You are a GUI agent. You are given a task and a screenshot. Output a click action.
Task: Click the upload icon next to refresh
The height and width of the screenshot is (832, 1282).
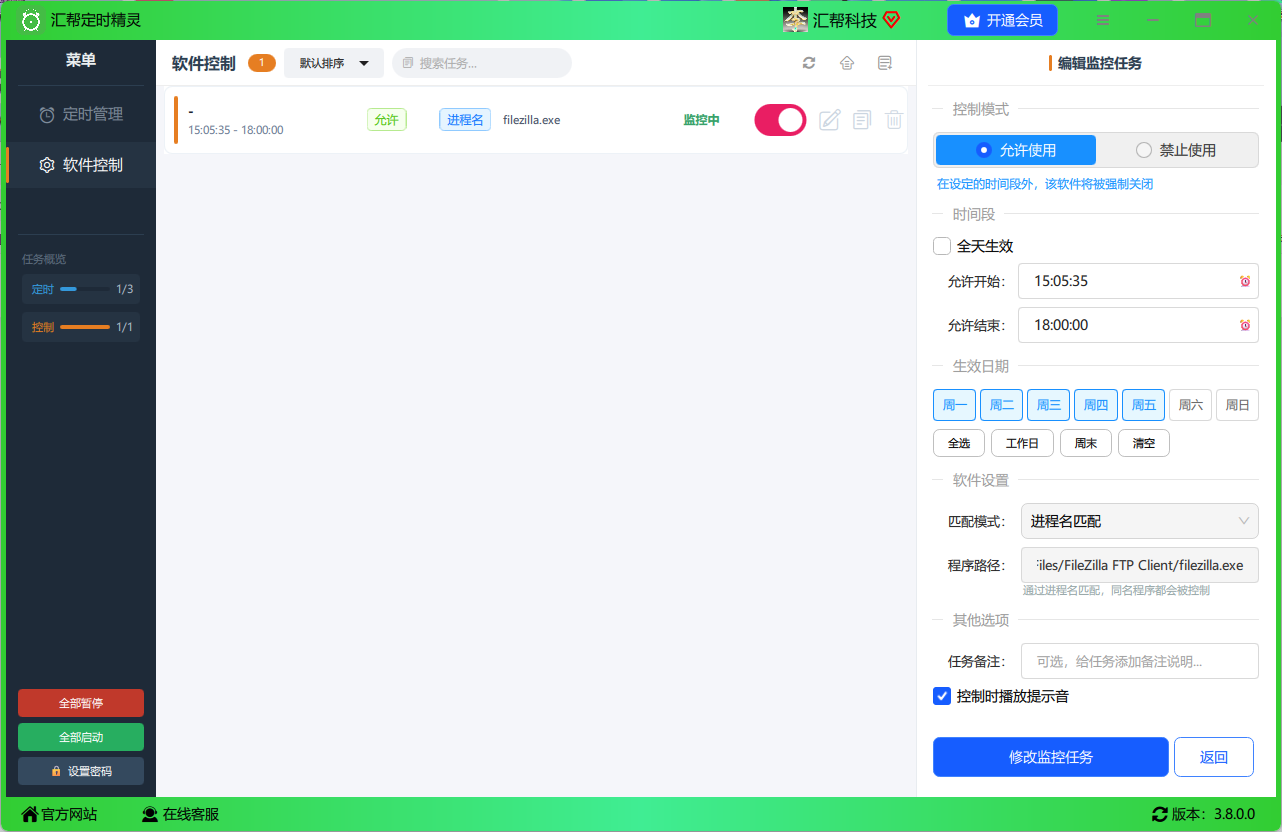click(847, 63)
